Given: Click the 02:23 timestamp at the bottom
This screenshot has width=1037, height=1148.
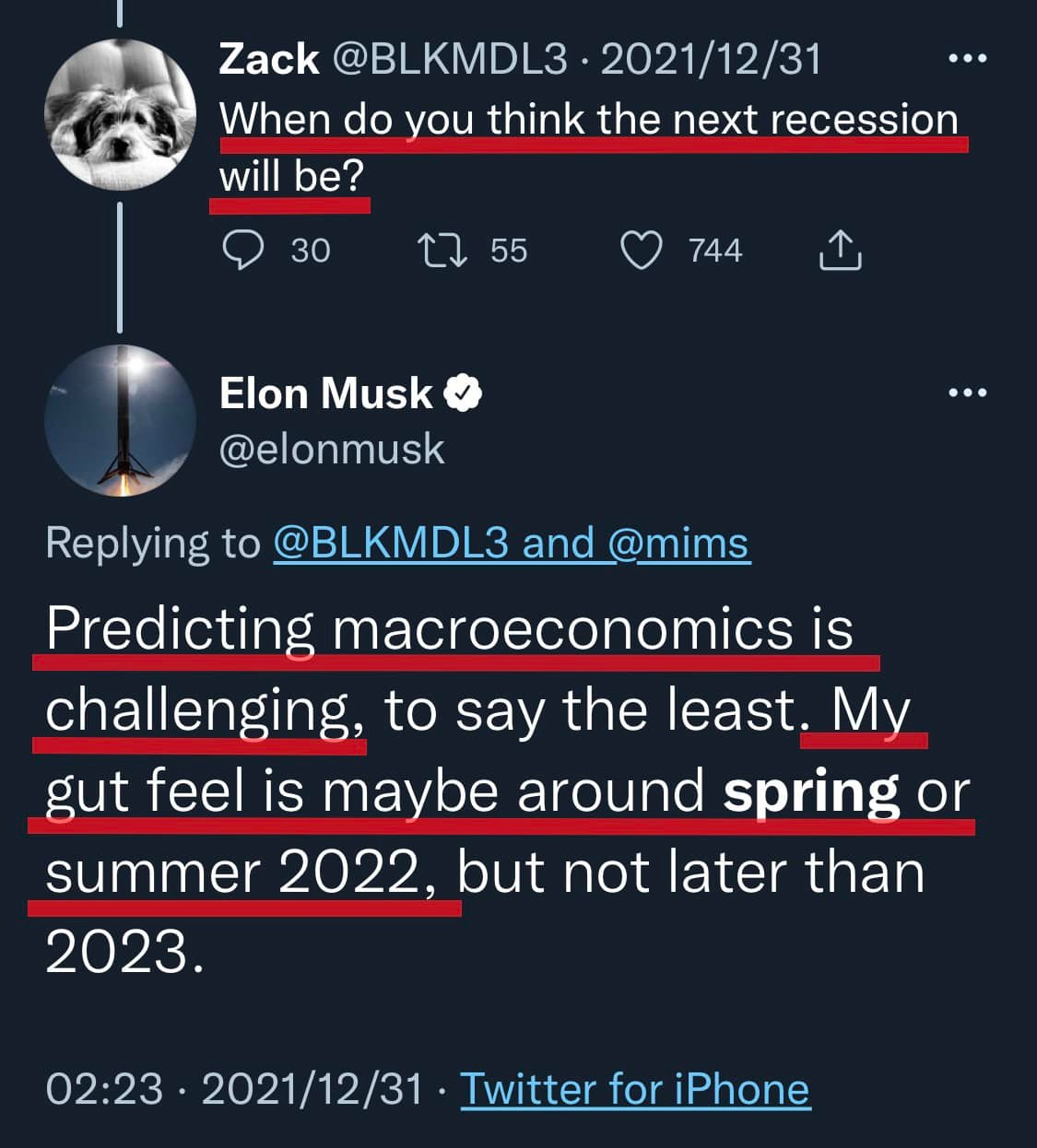Looking at the screenshot, I should point(103,1089).
